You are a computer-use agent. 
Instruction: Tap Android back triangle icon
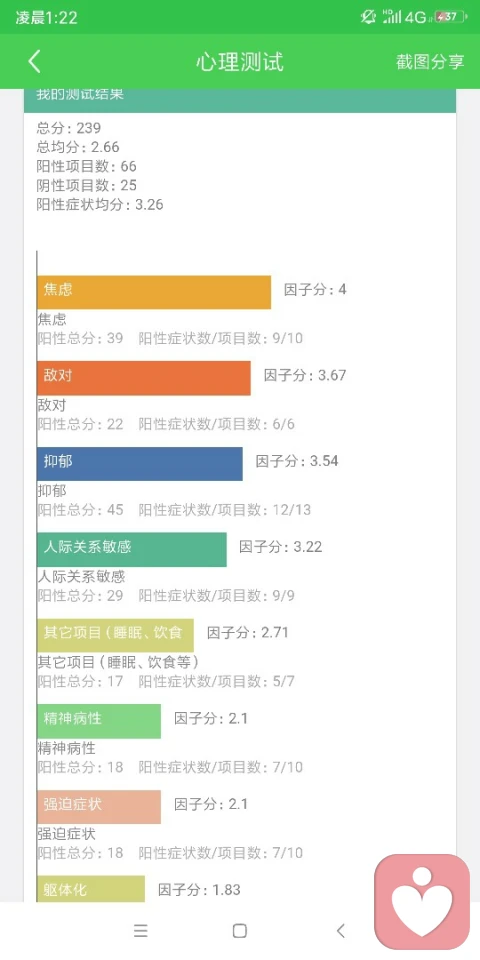[x=340, y=931]
